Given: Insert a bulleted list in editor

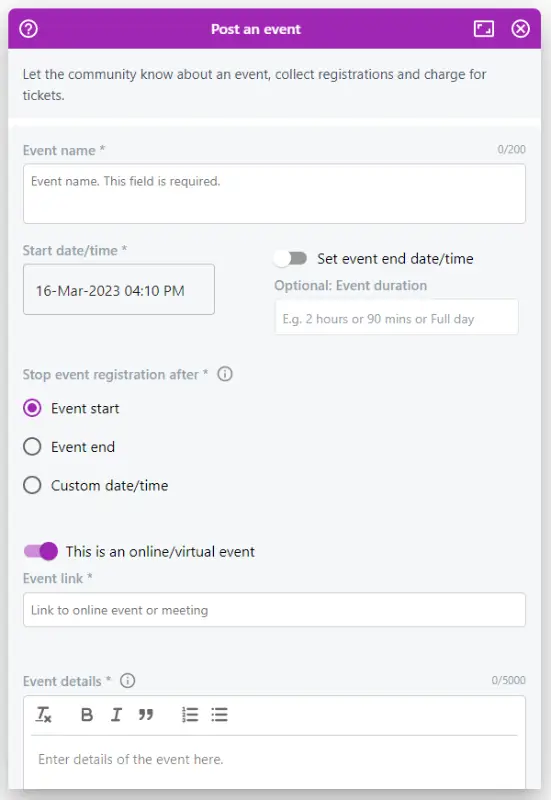Looking at the screenshot, I should click(x=219, y=715).
